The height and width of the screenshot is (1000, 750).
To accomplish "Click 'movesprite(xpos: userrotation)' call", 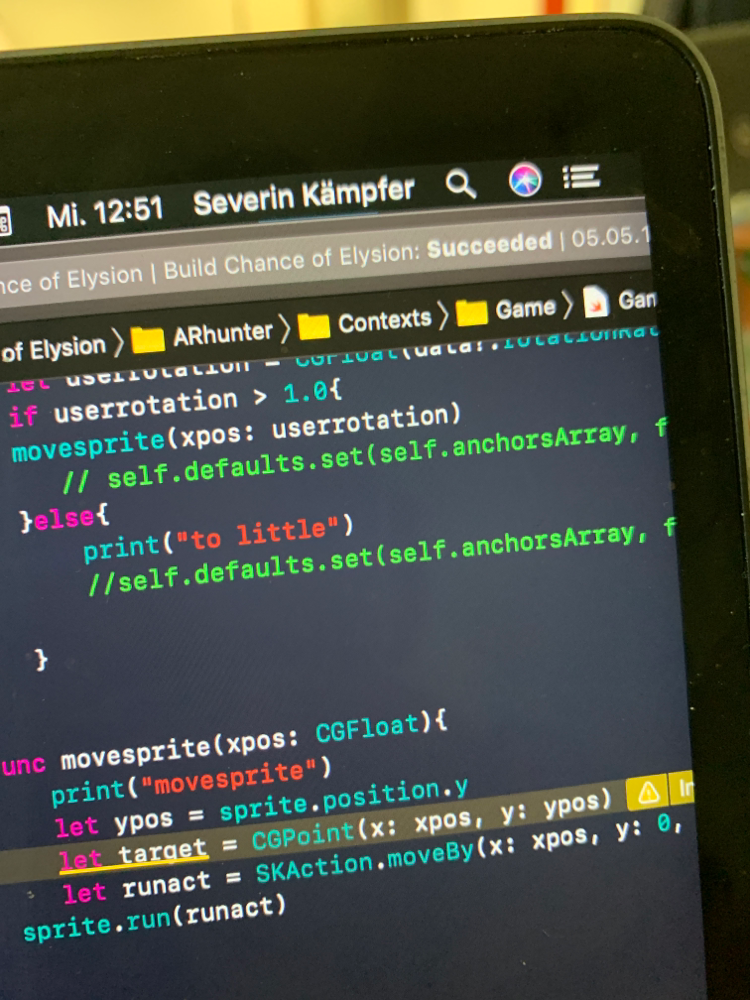I will 236,432.
